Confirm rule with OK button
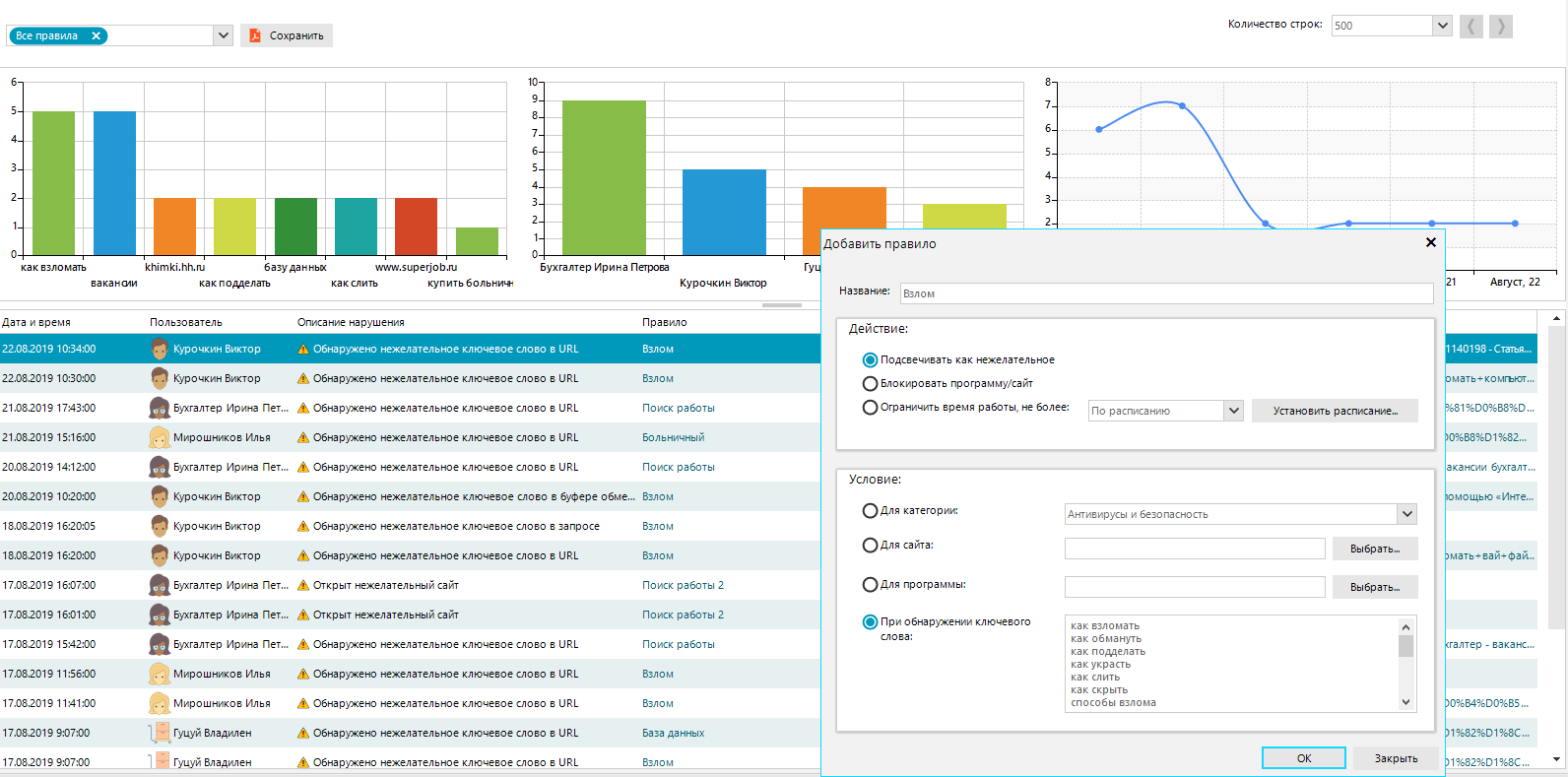The image size is (1568, 777). coord(1304,758)
